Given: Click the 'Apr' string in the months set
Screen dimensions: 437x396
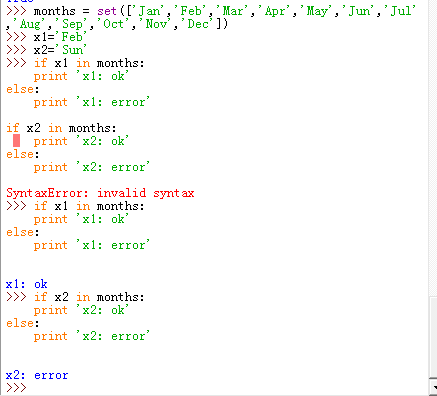Looking at the screenshot, I should tap(275, 11).
